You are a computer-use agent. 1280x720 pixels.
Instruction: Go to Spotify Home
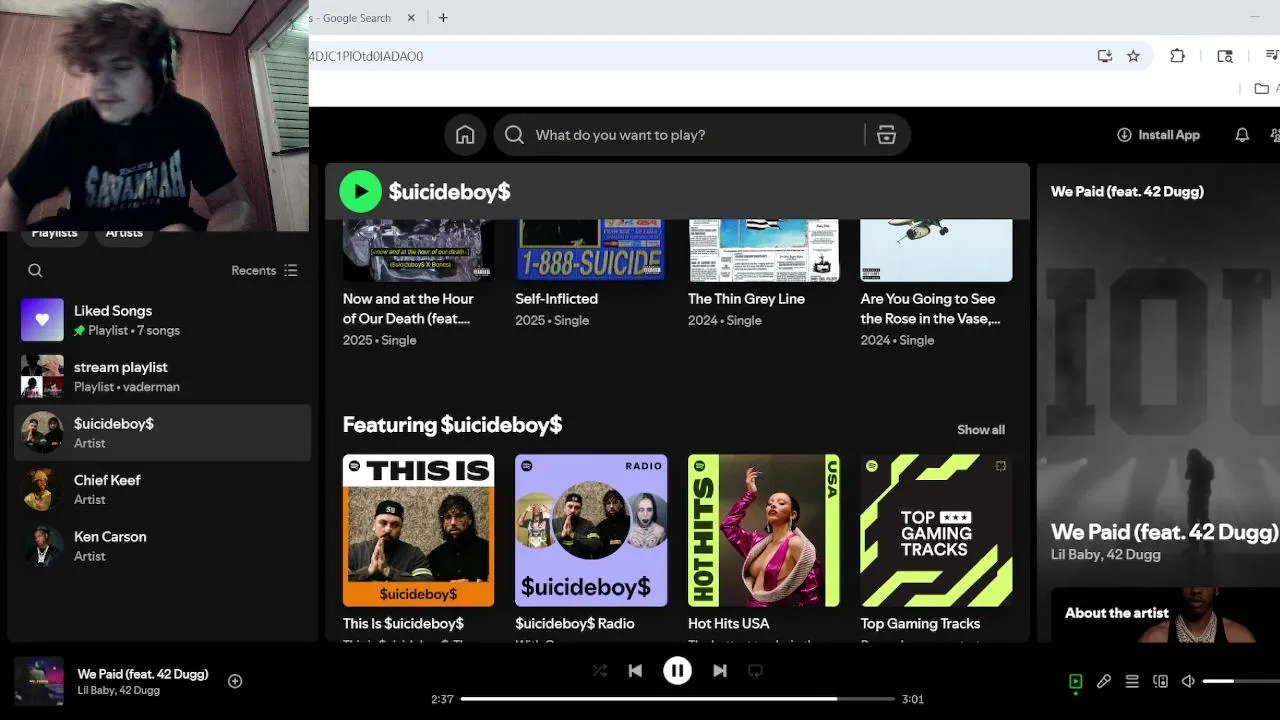[x=465, y=135]
